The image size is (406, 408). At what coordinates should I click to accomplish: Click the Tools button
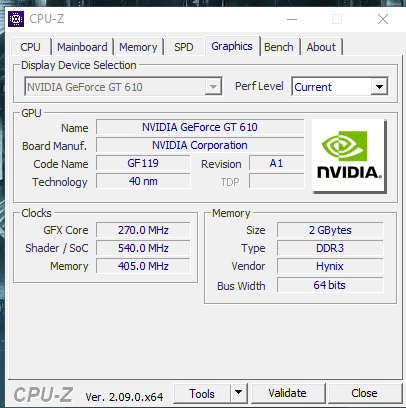click(x=202, y=393)
